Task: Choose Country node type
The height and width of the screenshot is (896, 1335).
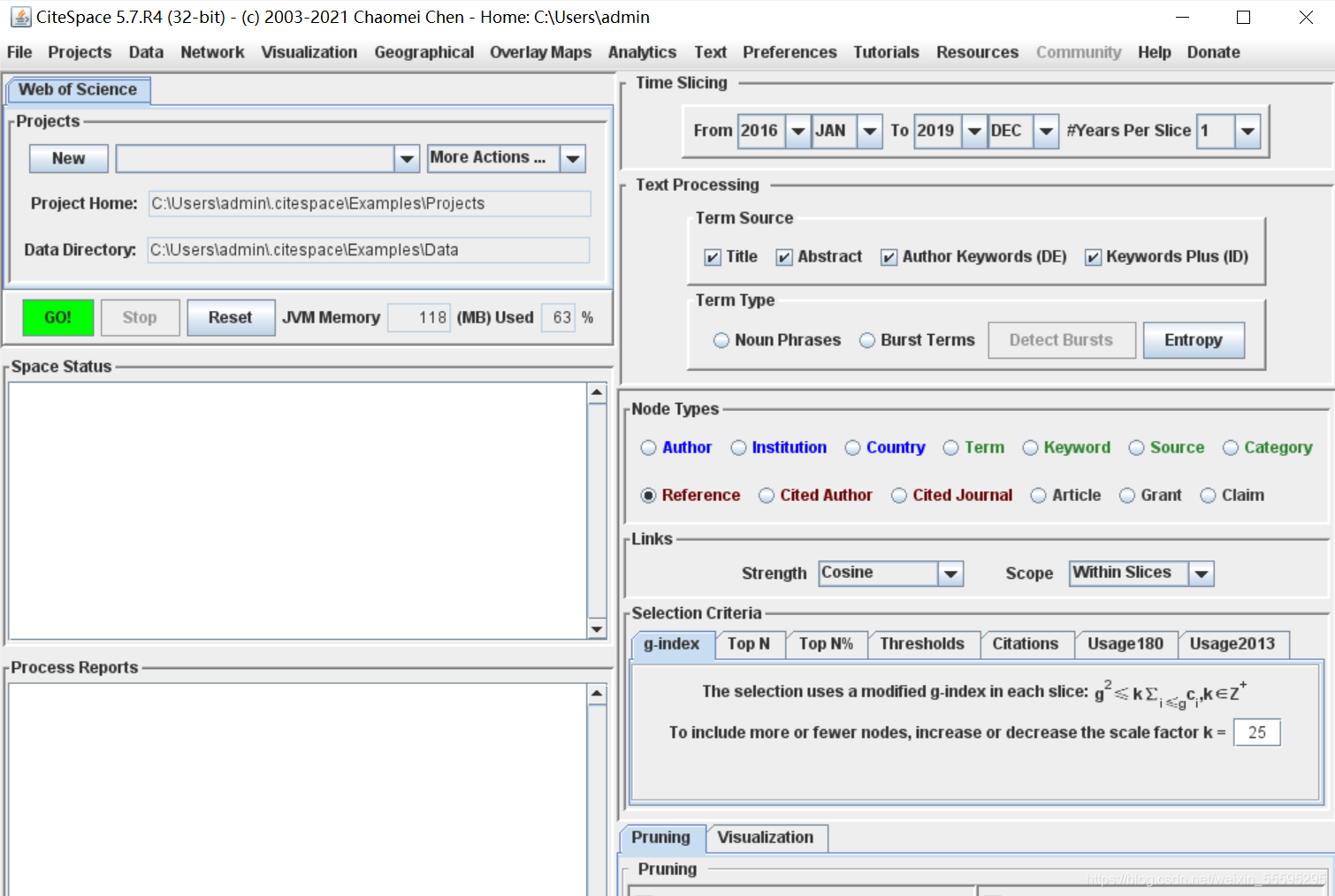Action: (x=852, y=448)
